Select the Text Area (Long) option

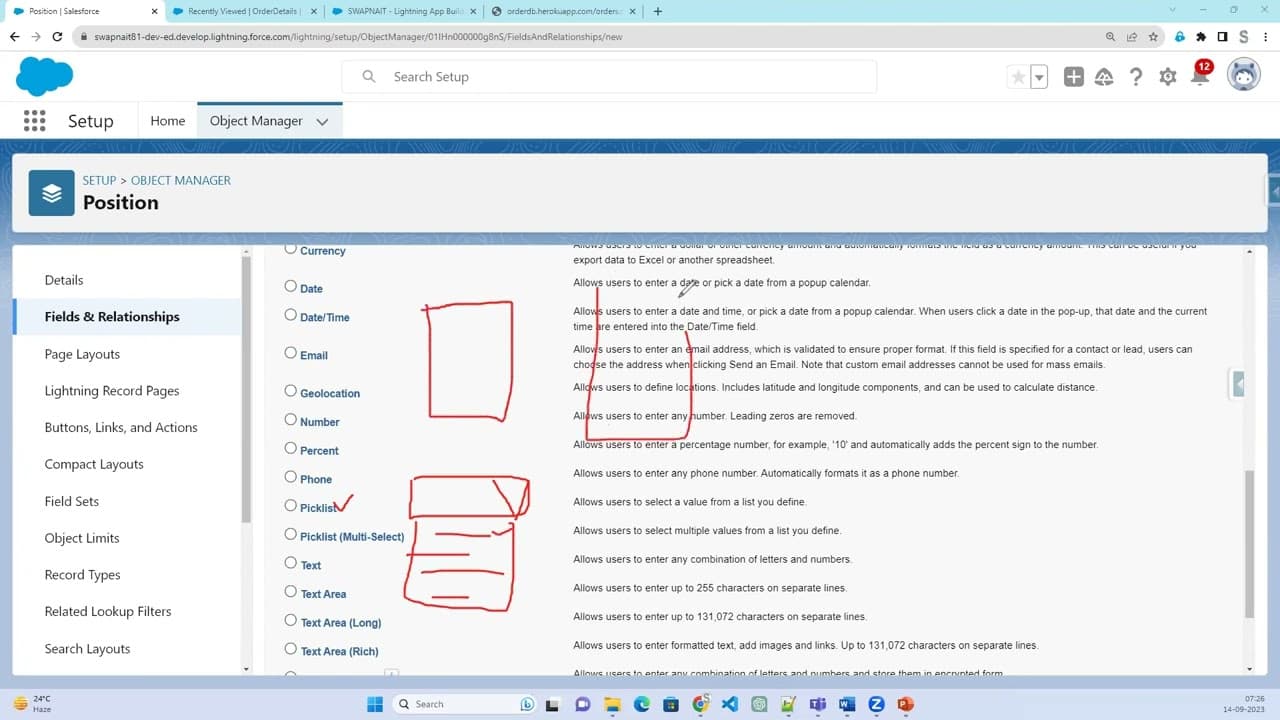pyautogui.click(x=291, y=621)
